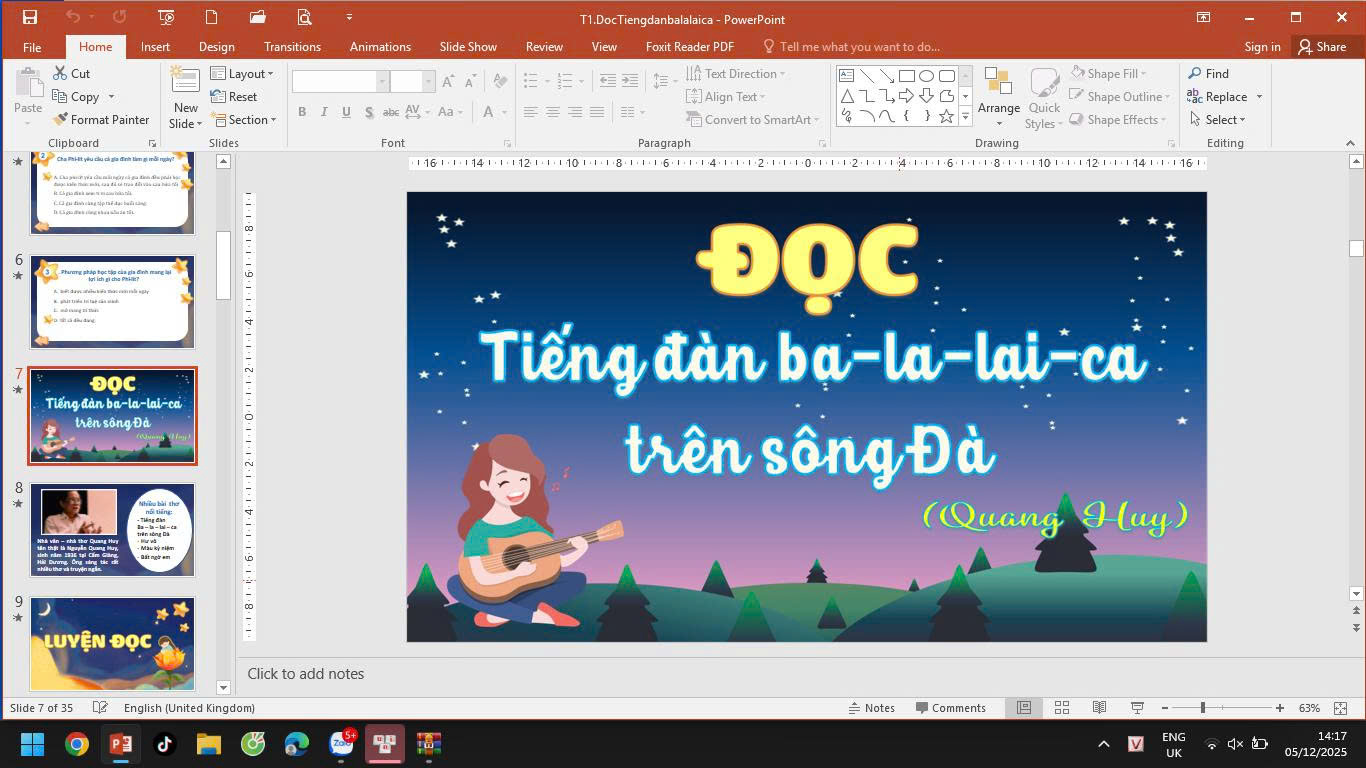
Task: Toggle the Comments pane
Action: point(950,707)
